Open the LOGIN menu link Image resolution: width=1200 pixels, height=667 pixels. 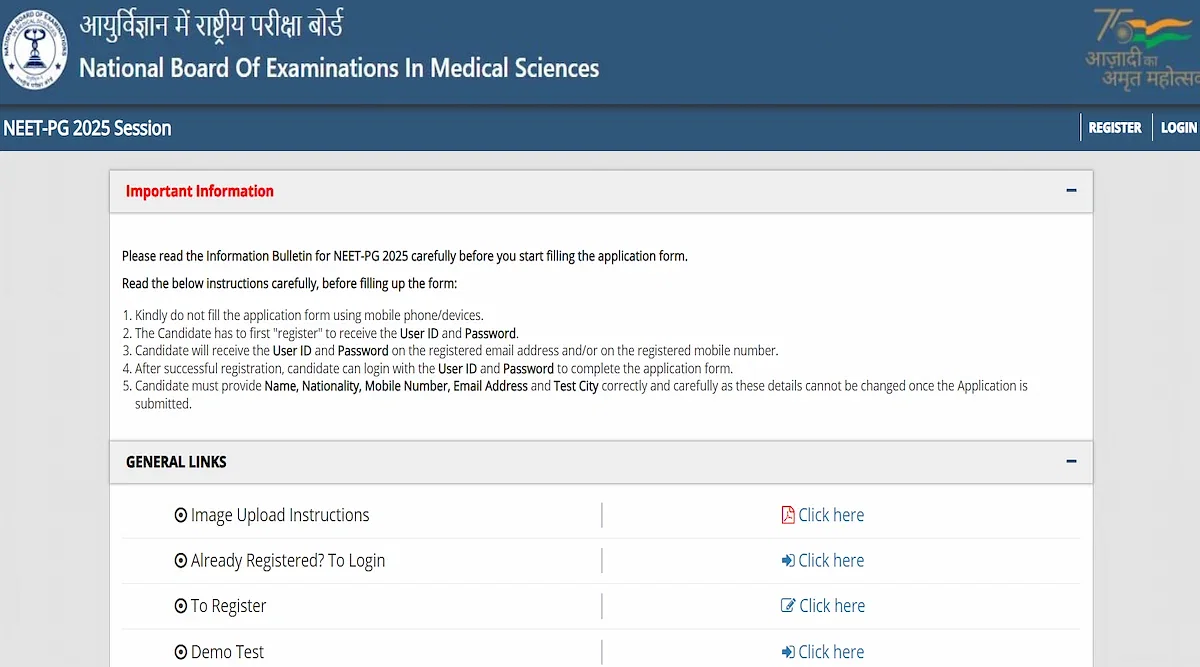click(1179, 128)
